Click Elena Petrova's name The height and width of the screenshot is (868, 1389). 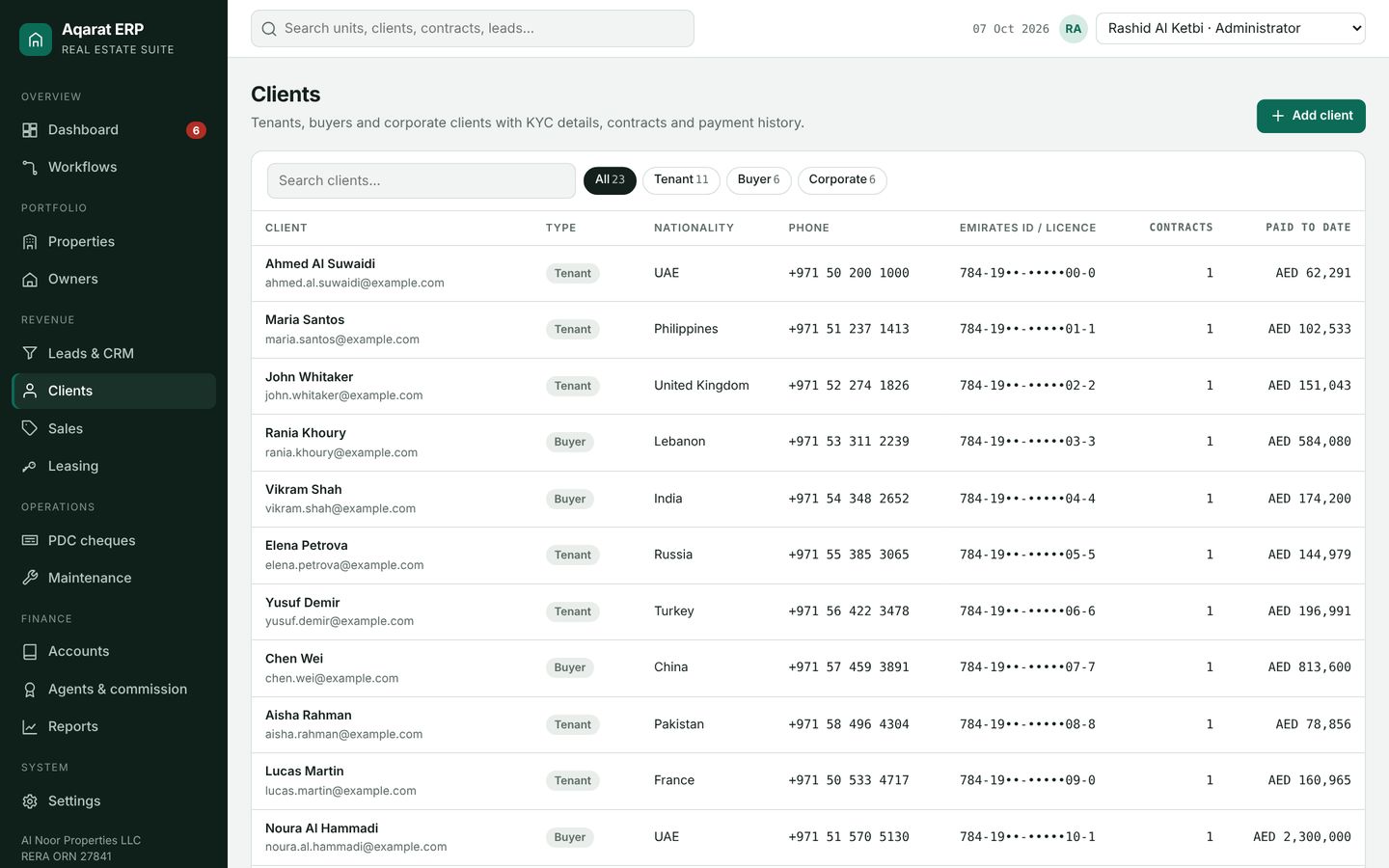pyautogui.click(x=307, y=546)
